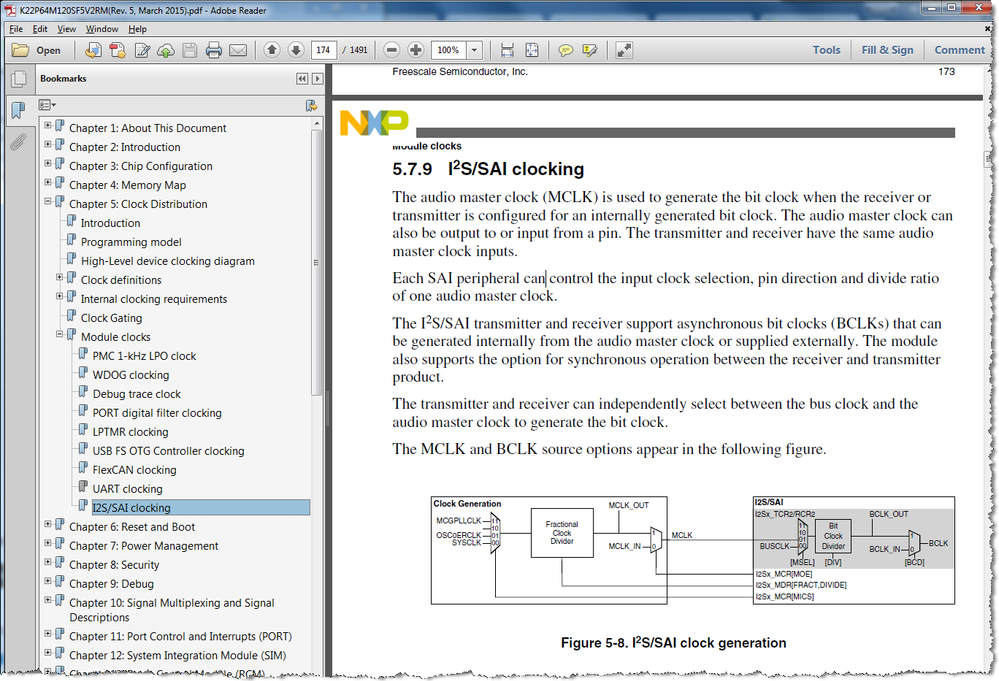
Task: Open the Print dialog
Action: 215,50
